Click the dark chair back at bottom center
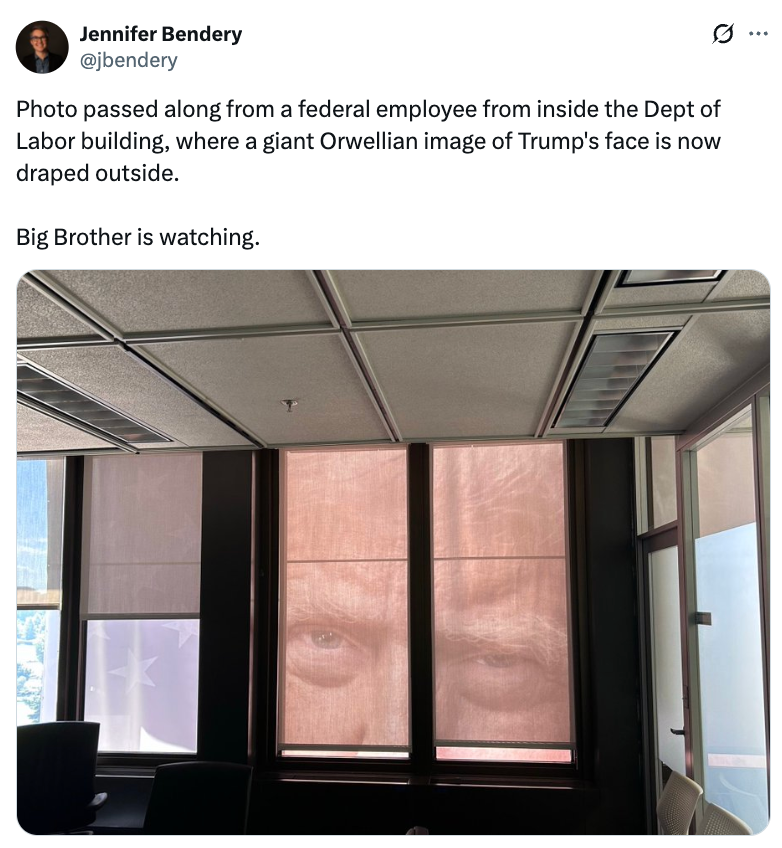This screenshot has width=782, height=848. click(x=198, y=798)
